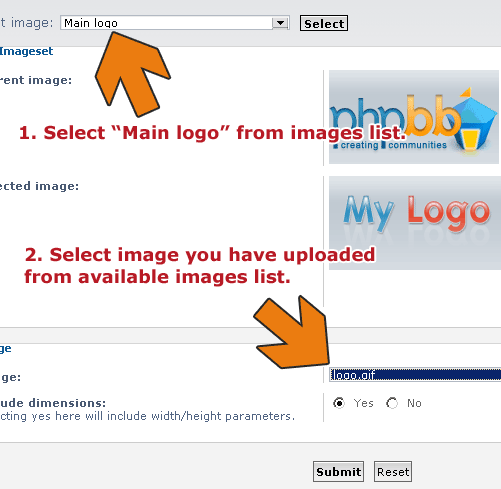Click the 'Select image you have uploaded' instruction
Screen dimensions: 501x489
200,266
